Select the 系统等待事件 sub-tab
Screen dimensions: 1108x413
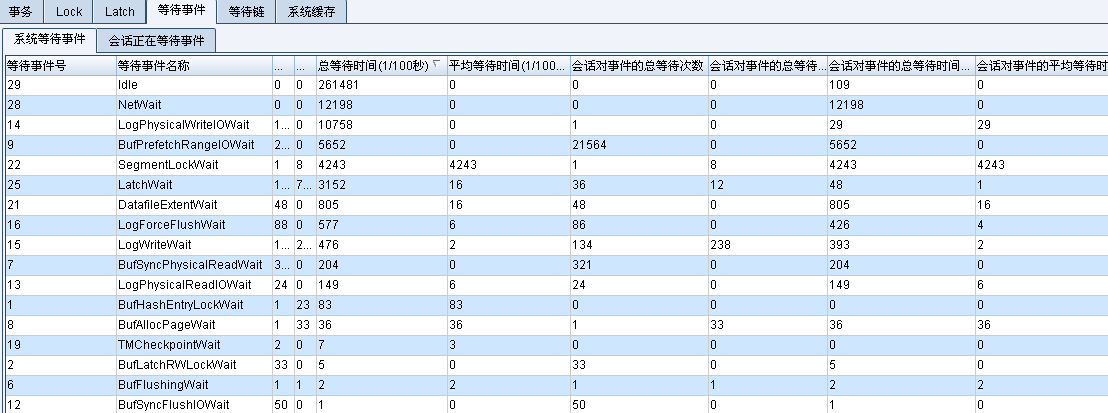[x=49, y=40]
